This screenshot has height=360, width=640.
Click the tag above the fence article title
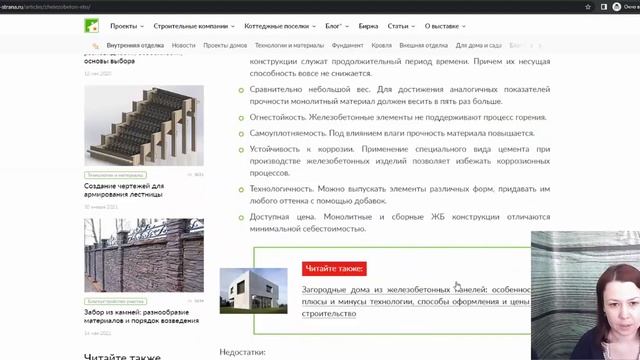116,301
